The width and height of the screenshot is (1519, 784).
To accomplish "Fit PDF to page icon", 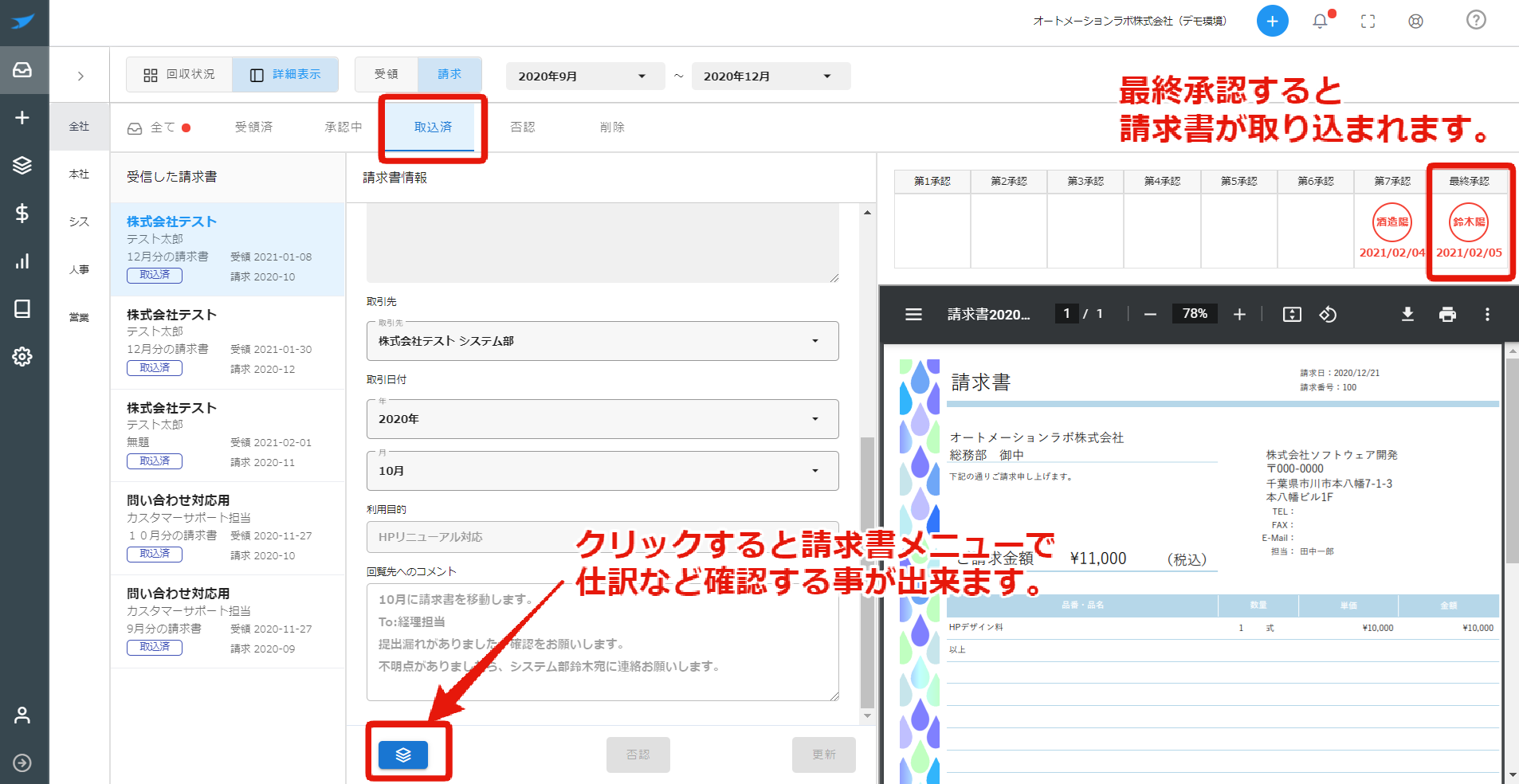I will [1292, 314].
